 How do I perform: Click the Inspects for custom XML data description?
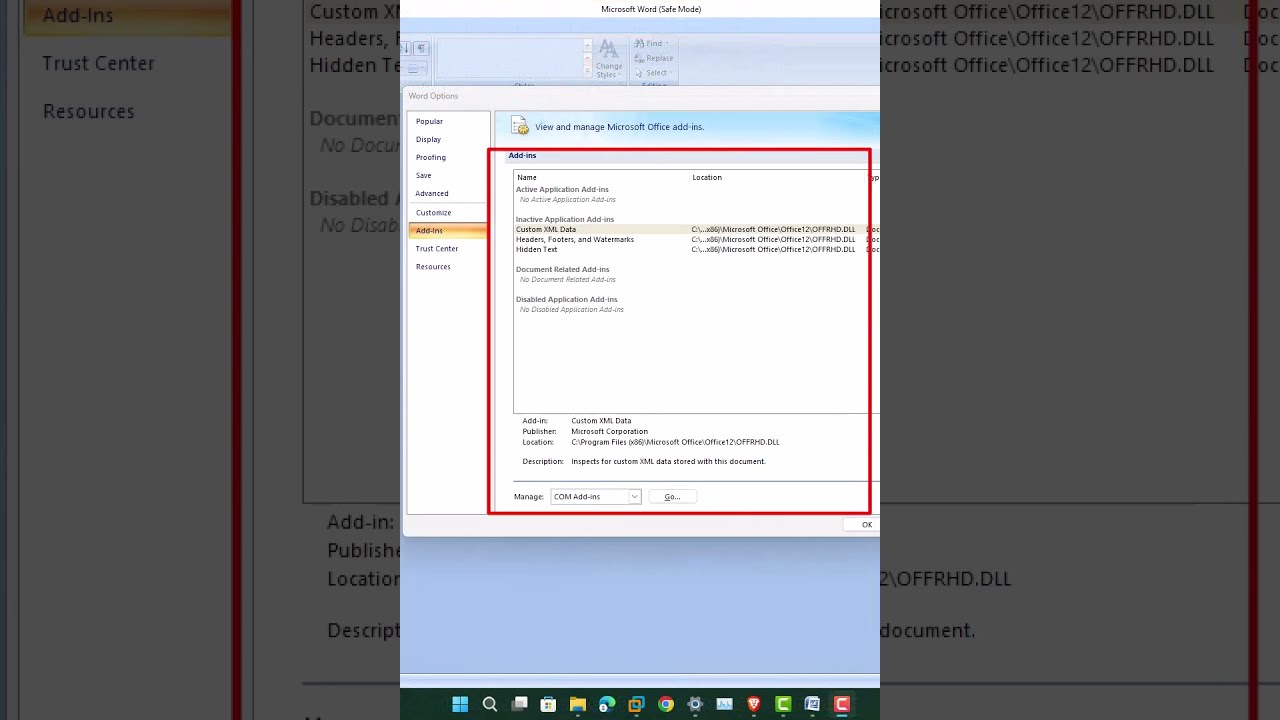(668, 461)
